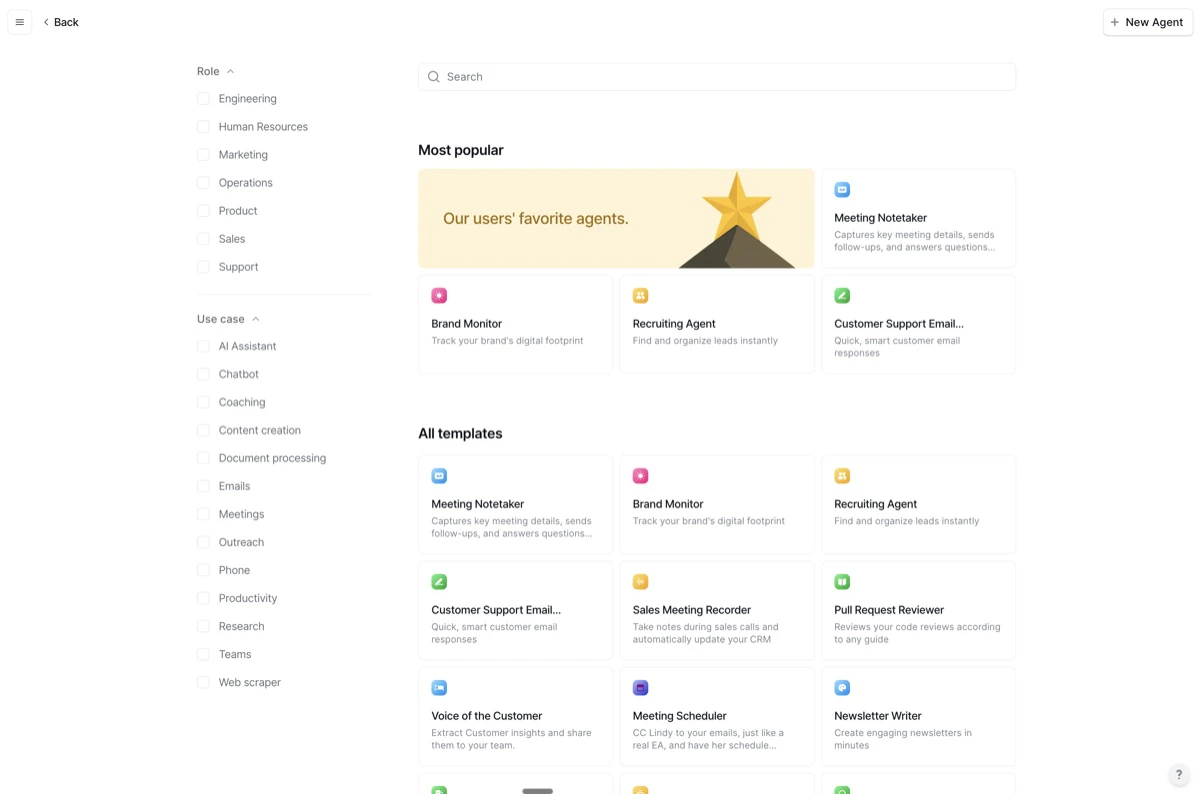Click the Search templates field
This screenshot has height=794, width=1200.
click(x=716, y=76)
